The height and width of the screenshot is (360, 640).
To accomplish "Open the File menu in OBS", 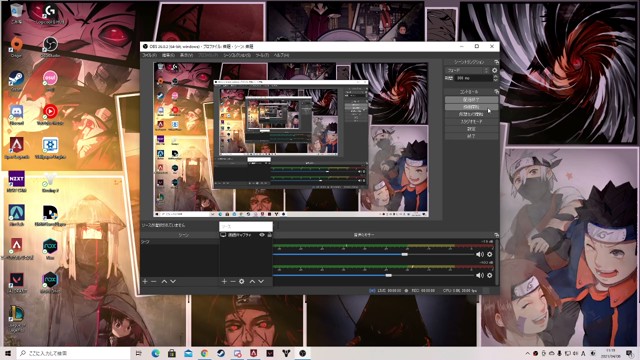I will [149, 55].
